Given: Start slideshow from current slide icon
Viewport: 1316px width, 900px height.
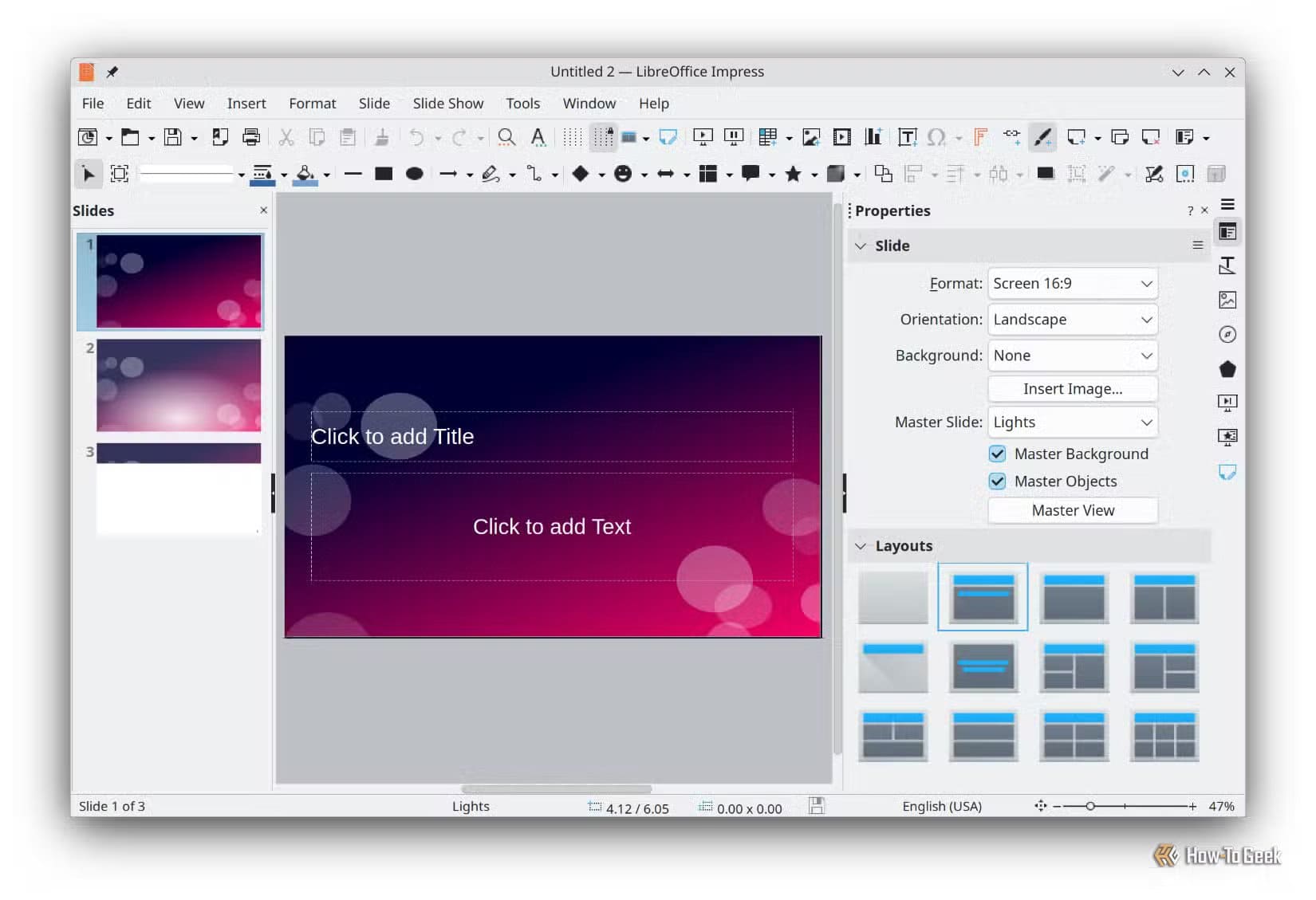Looking at the screenshot, I should [734, 137].
